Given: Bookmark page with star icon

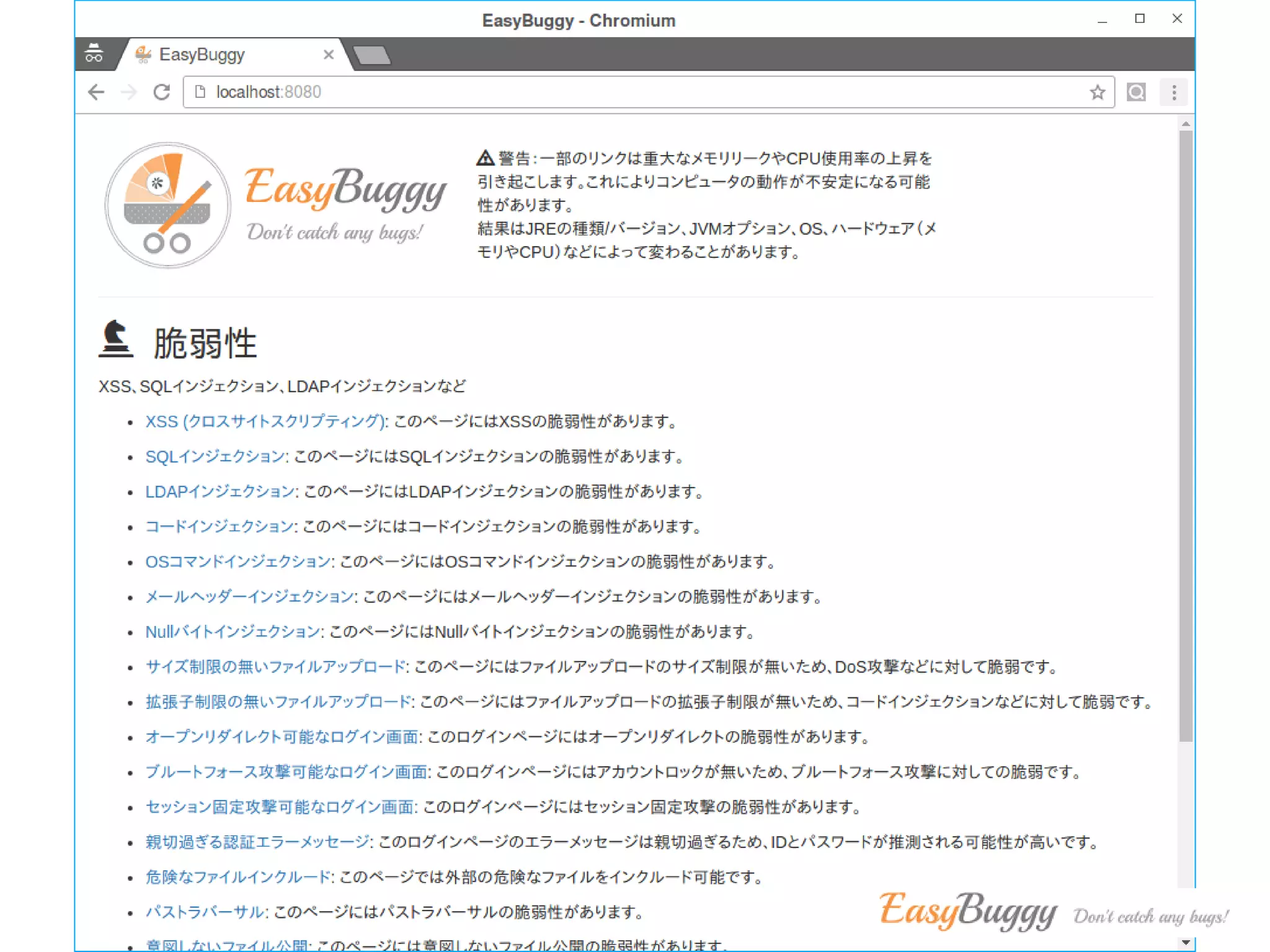Looking at the screenshot, I should point(1097,92).
